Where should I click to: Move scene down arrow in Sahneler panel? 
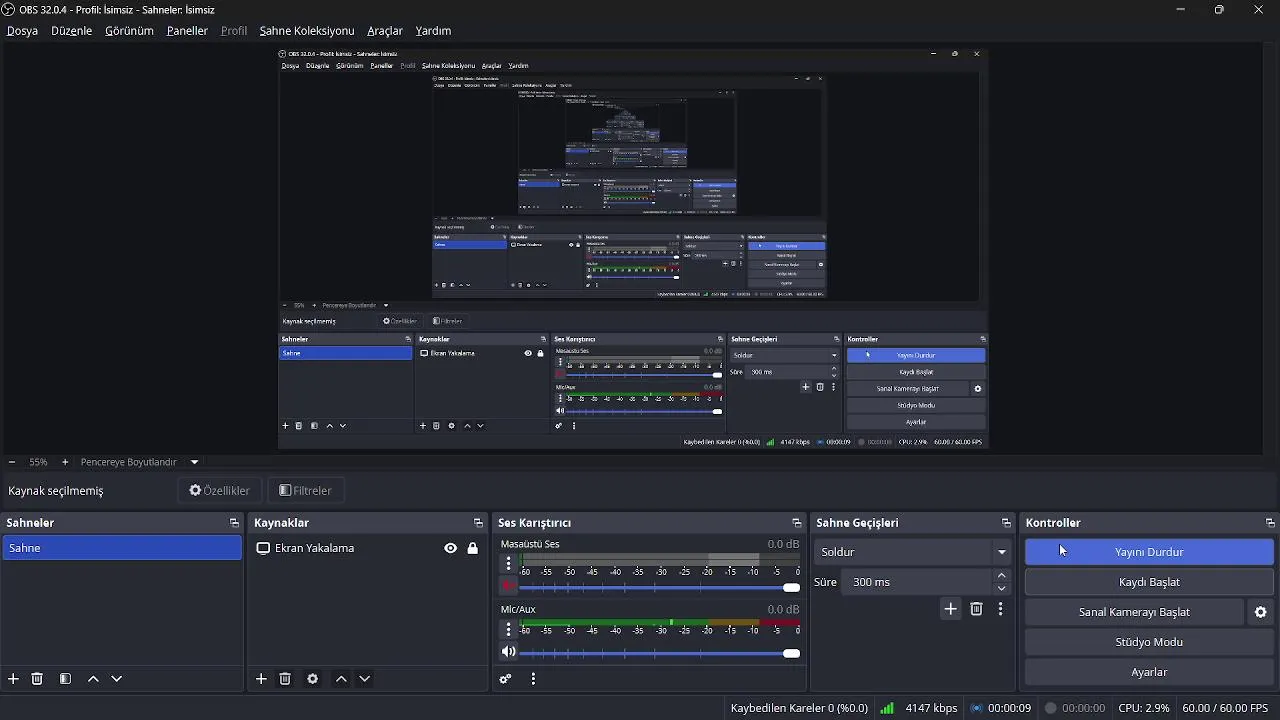(x=116, y=679)
